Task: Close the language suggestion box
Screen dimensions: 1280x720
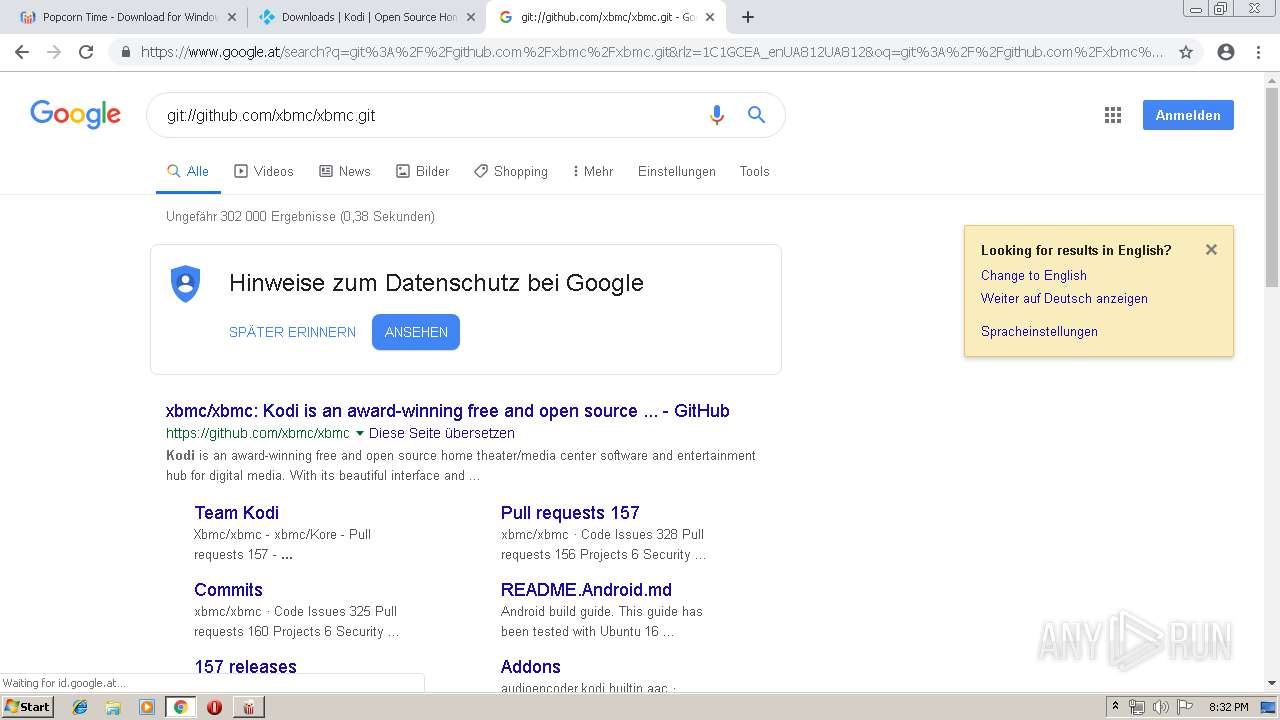Action: (x=1211, y=250)
